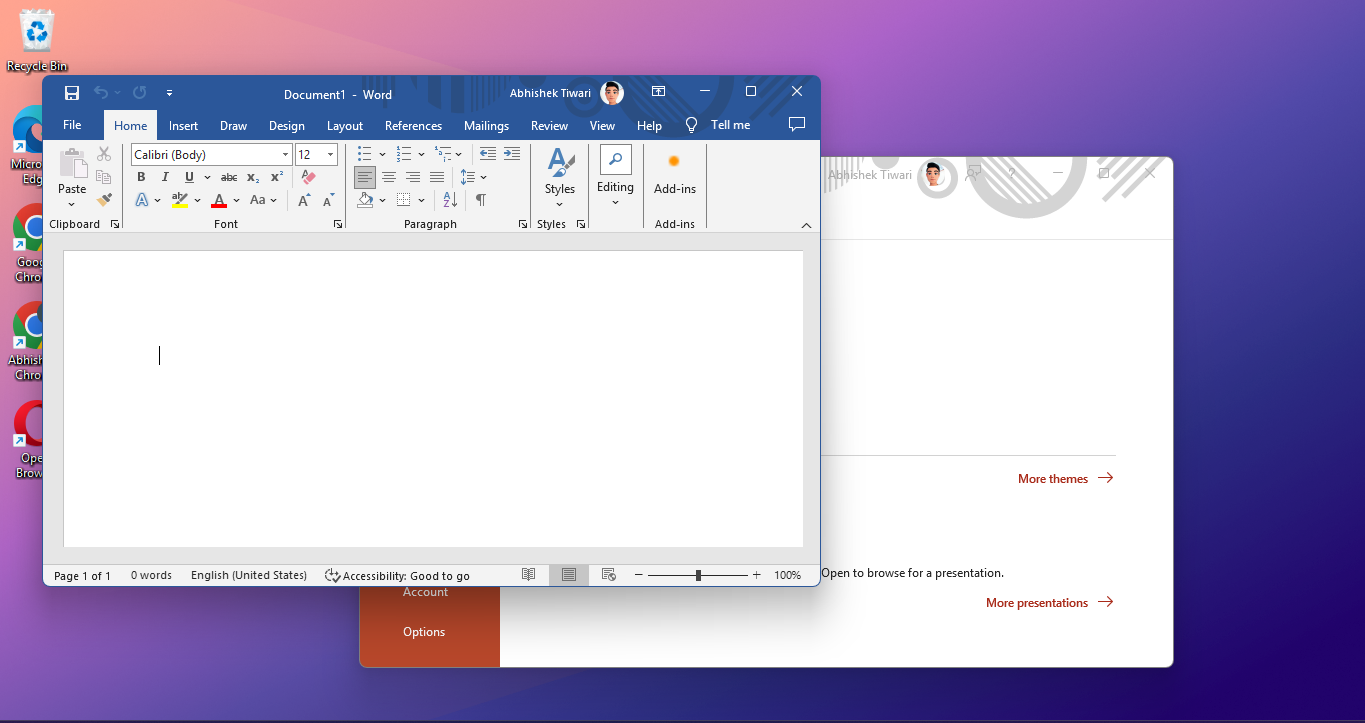Click the Copy icon in Clipboard group
The height and width of the screenshot is (723, 1365).
[104, 177]
